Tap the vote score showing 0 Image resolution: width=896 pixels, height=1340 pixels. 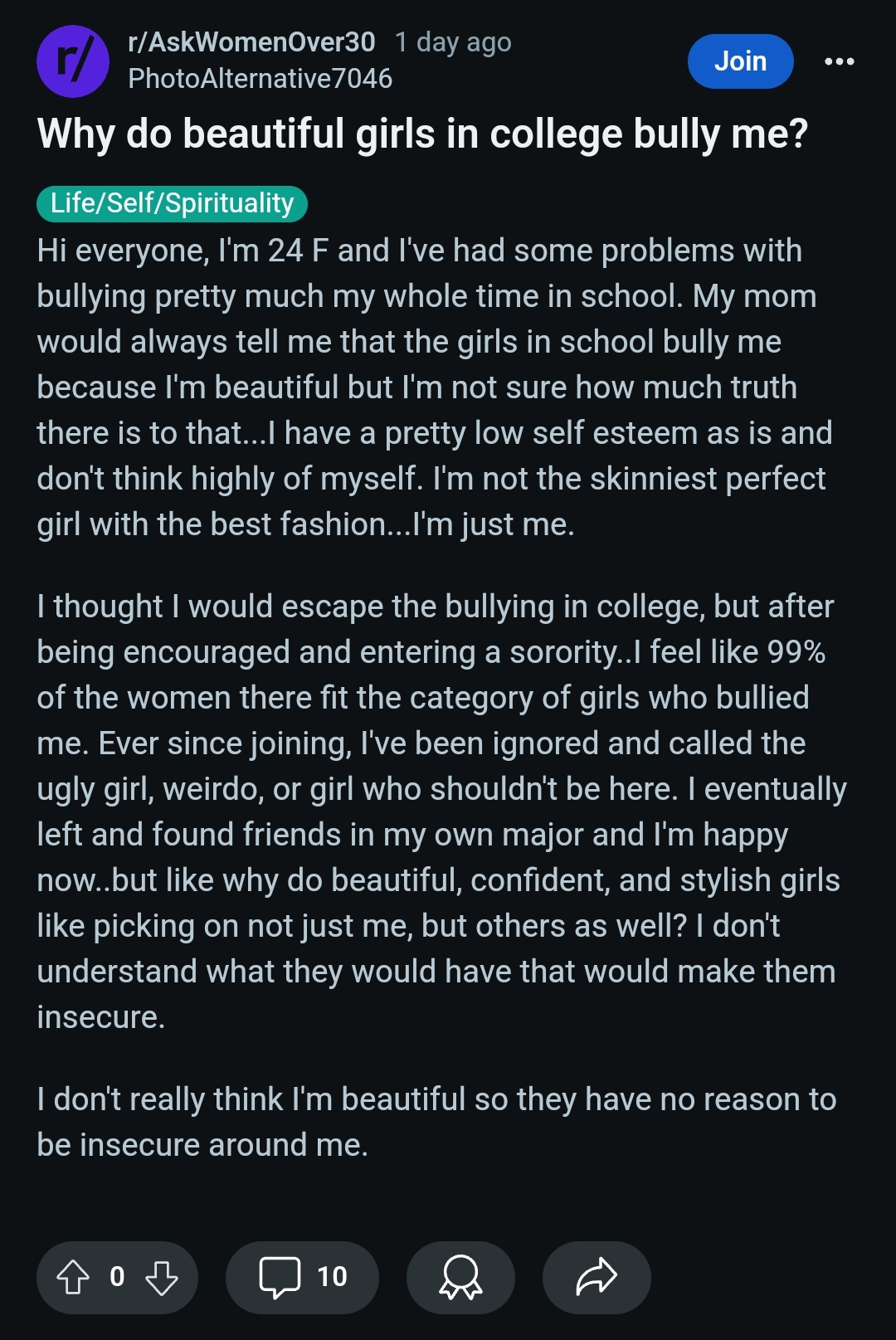pyautogui.click(x=117, y=1277)
